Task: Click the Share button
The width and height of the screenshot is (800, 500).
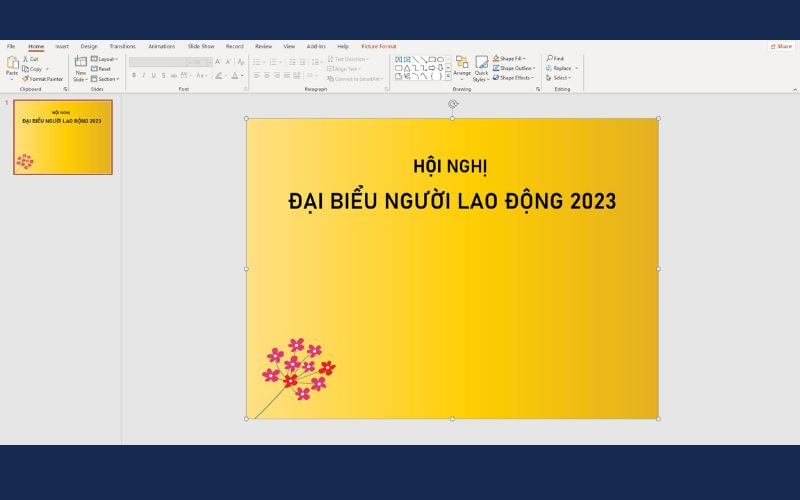Action: pos(782,46)
